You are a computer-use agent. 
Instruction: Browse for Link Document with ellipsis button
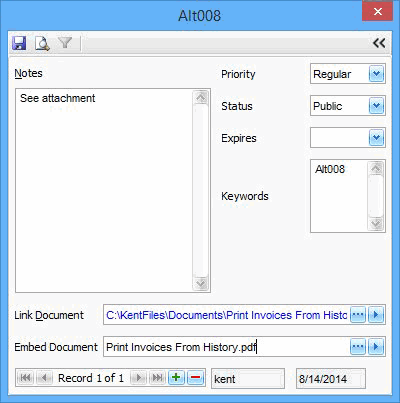click(358, 314)
